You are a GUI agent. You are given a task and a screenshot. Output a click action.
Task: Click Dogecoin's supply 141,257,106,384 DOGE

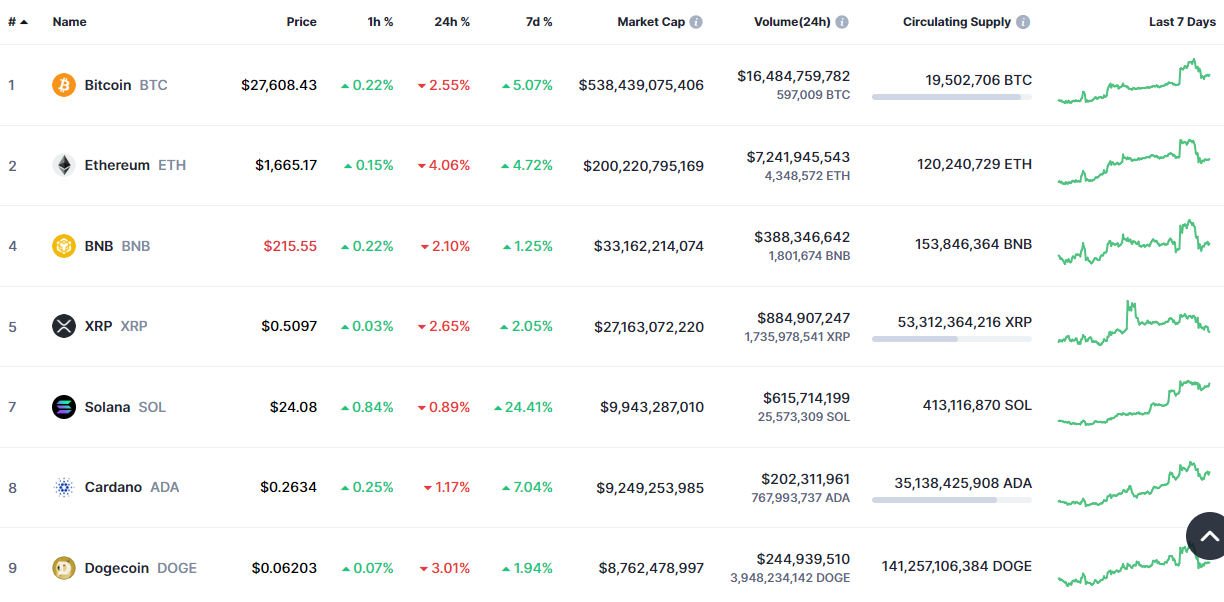click(956, 566)
